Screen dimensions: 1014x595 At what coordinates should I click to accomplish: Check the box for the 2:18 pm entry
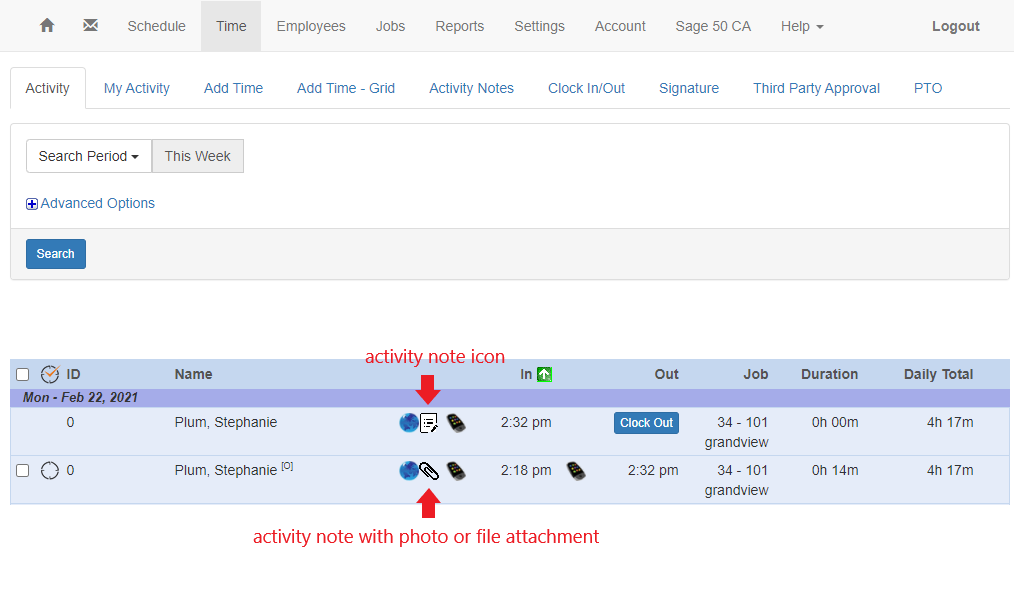[x=23, y=470]
